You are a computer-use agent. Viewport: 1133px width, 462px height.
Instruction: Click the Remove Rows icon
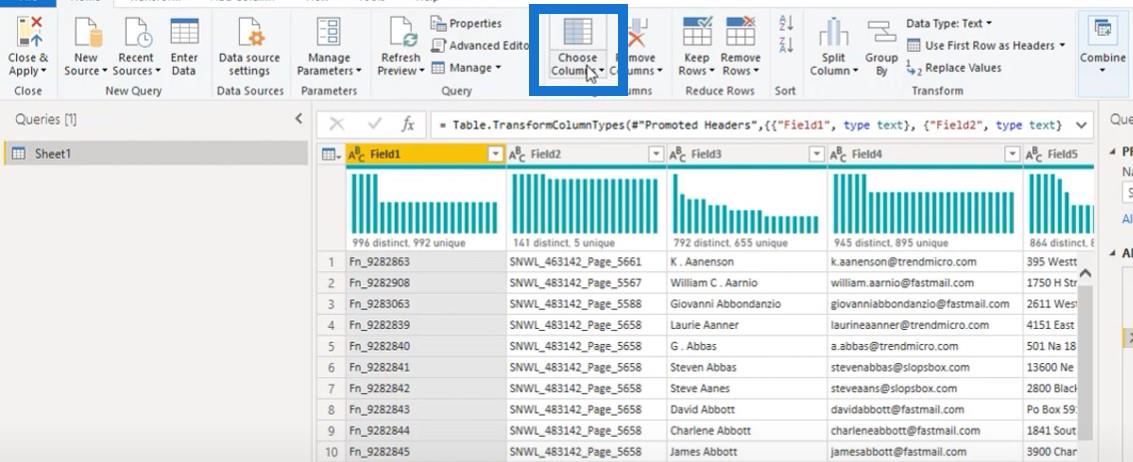741,31
